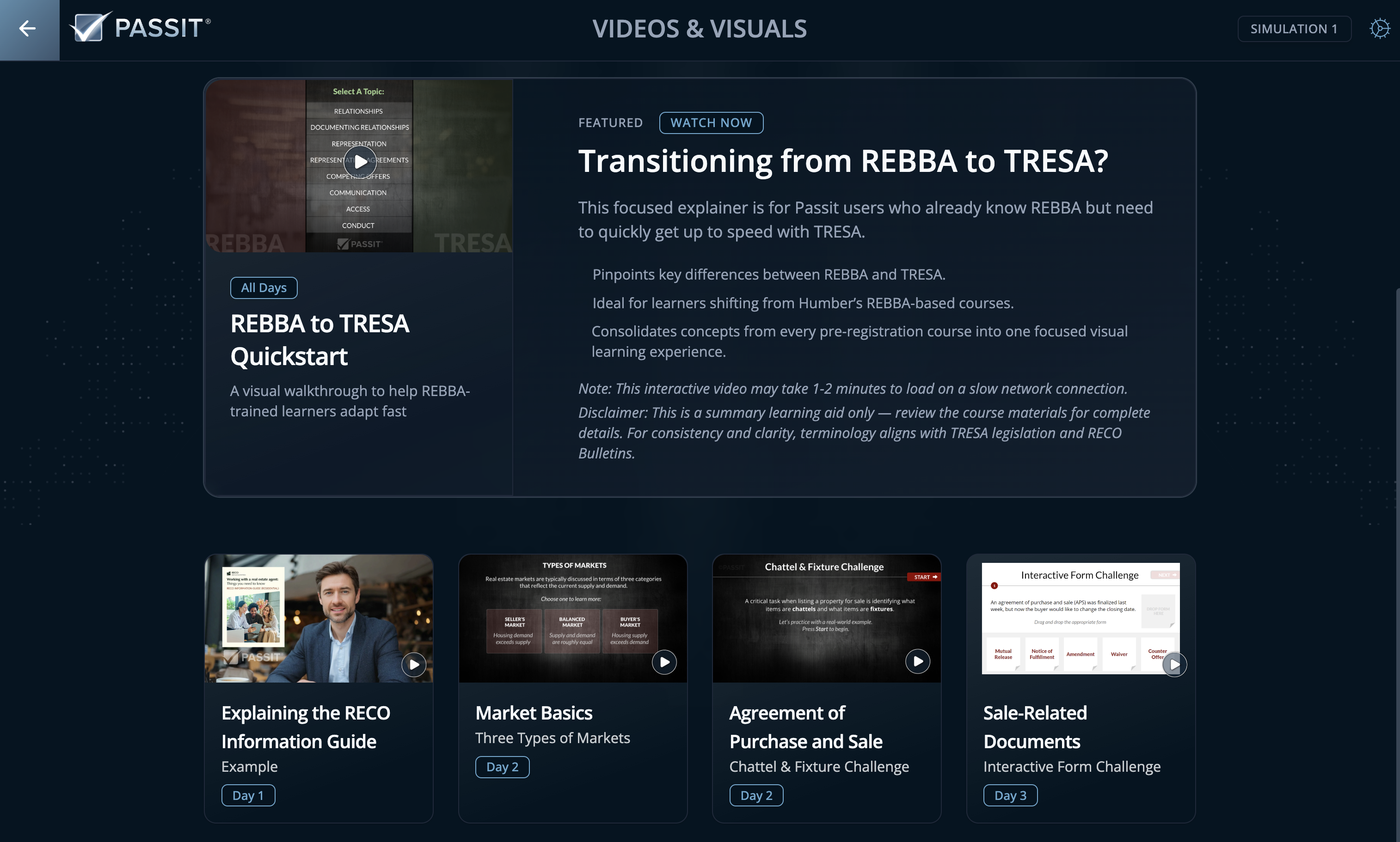Screen dimensions: 1400x842
Task: Select the Mutual Release form thumbnail
Action: [1002, 653]
